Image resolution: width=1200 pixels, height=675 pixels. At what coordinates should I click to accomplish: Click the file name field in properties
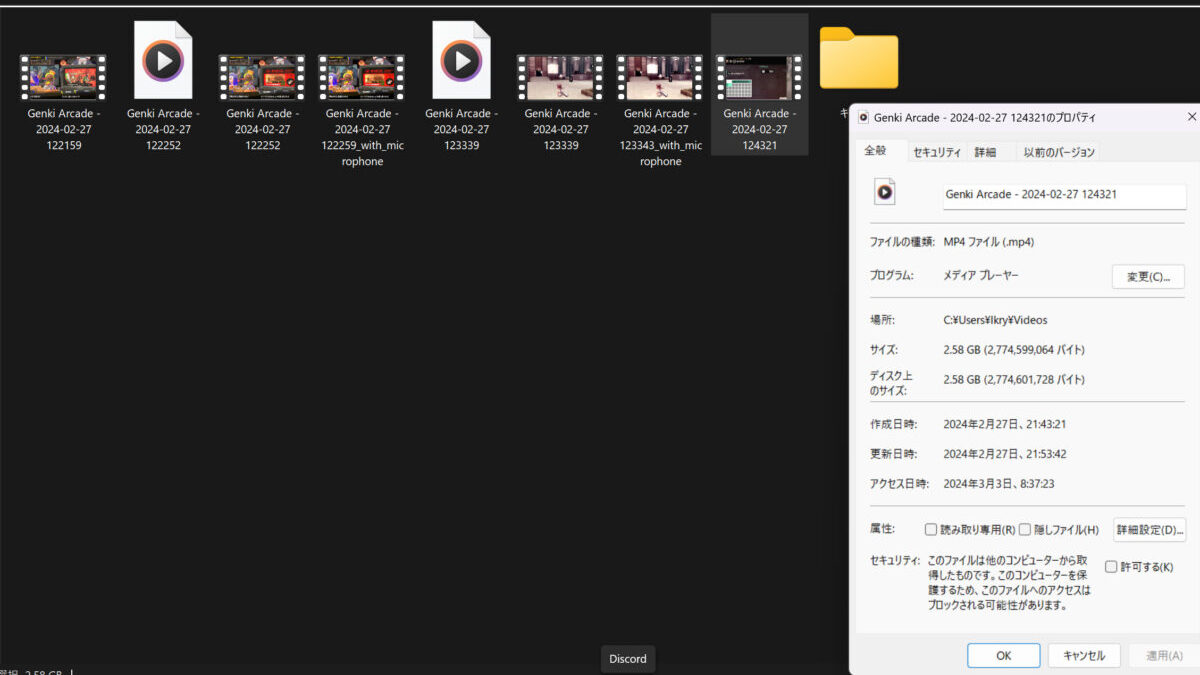tap(1064, 195)
